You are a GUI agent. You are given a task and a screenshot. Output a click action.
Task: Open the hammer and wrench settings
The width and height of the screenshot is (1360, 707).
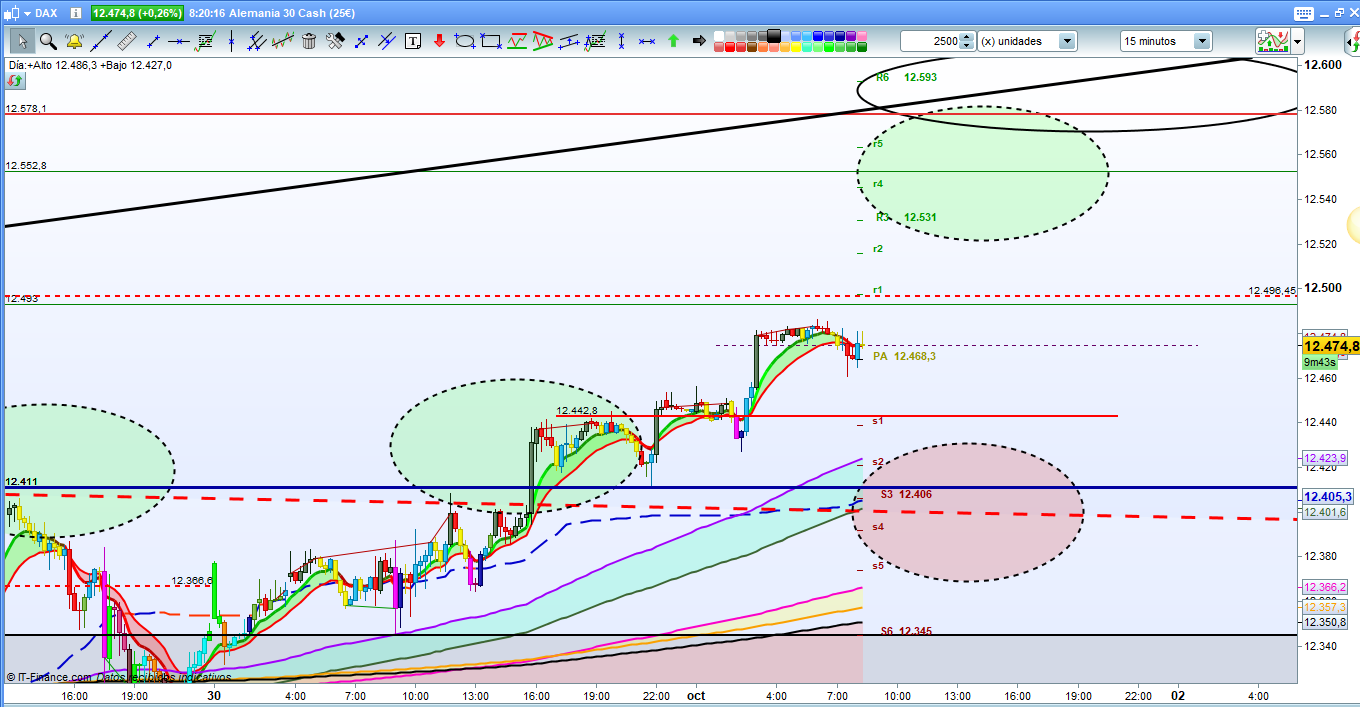[335, 41]
